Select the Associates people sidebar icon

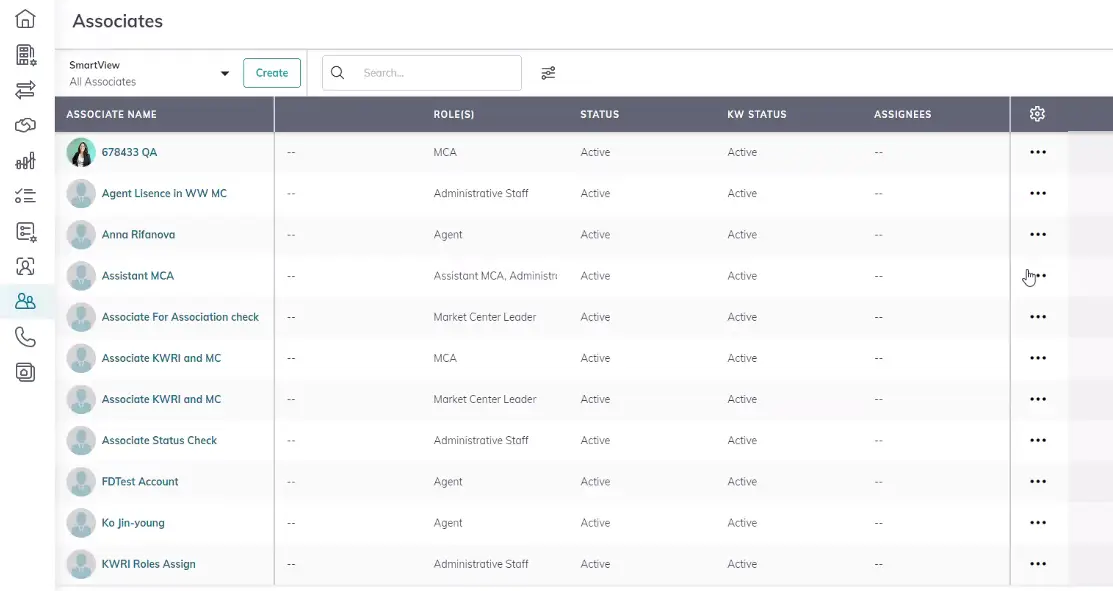25,302
